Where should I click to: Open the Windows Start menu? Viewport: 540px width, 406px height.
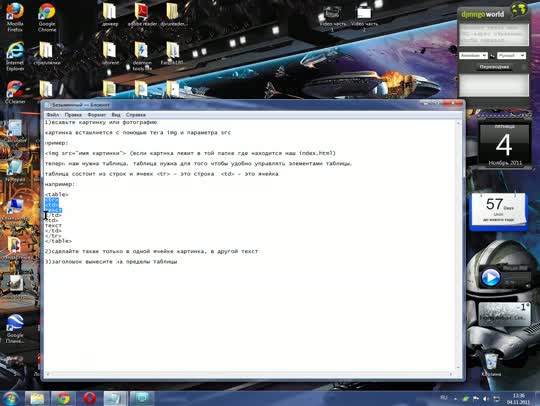[x=11, y=399]
